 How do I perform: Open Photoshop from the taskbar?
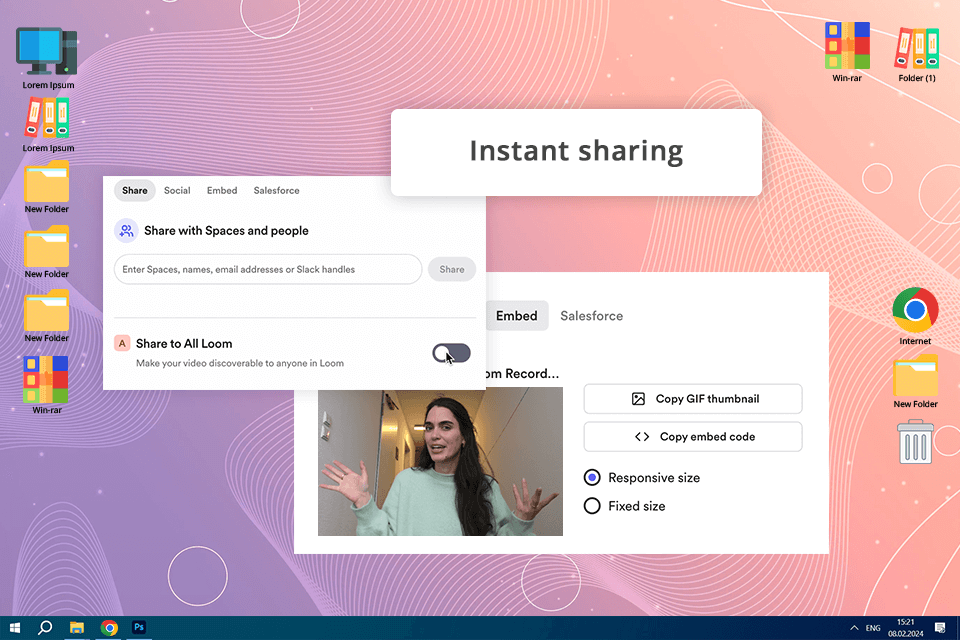[x=139, y=627]
